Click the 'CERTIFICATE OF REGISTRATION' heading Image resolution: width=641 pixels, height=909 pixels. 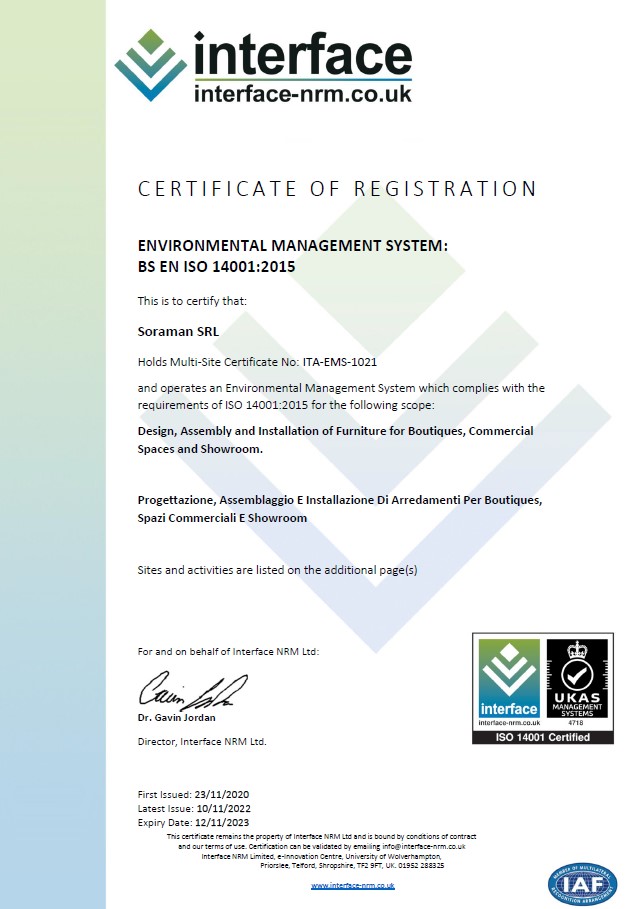pos(337,189)
